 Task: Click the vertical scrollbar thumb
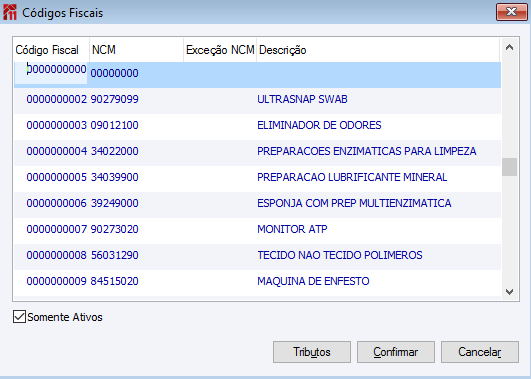click(509, 167)
